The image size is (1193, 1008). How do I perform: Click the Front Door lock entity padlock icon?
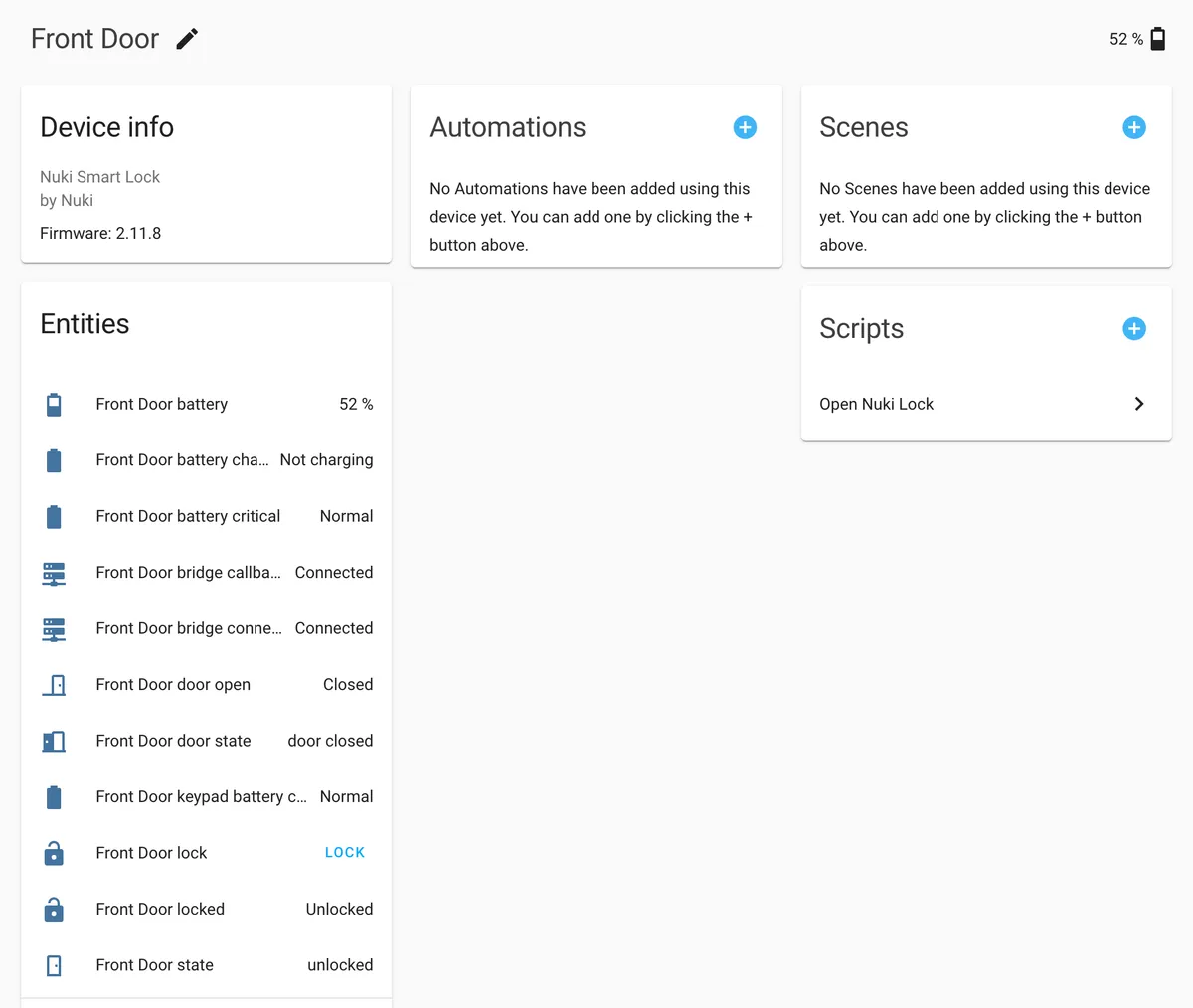54,853
